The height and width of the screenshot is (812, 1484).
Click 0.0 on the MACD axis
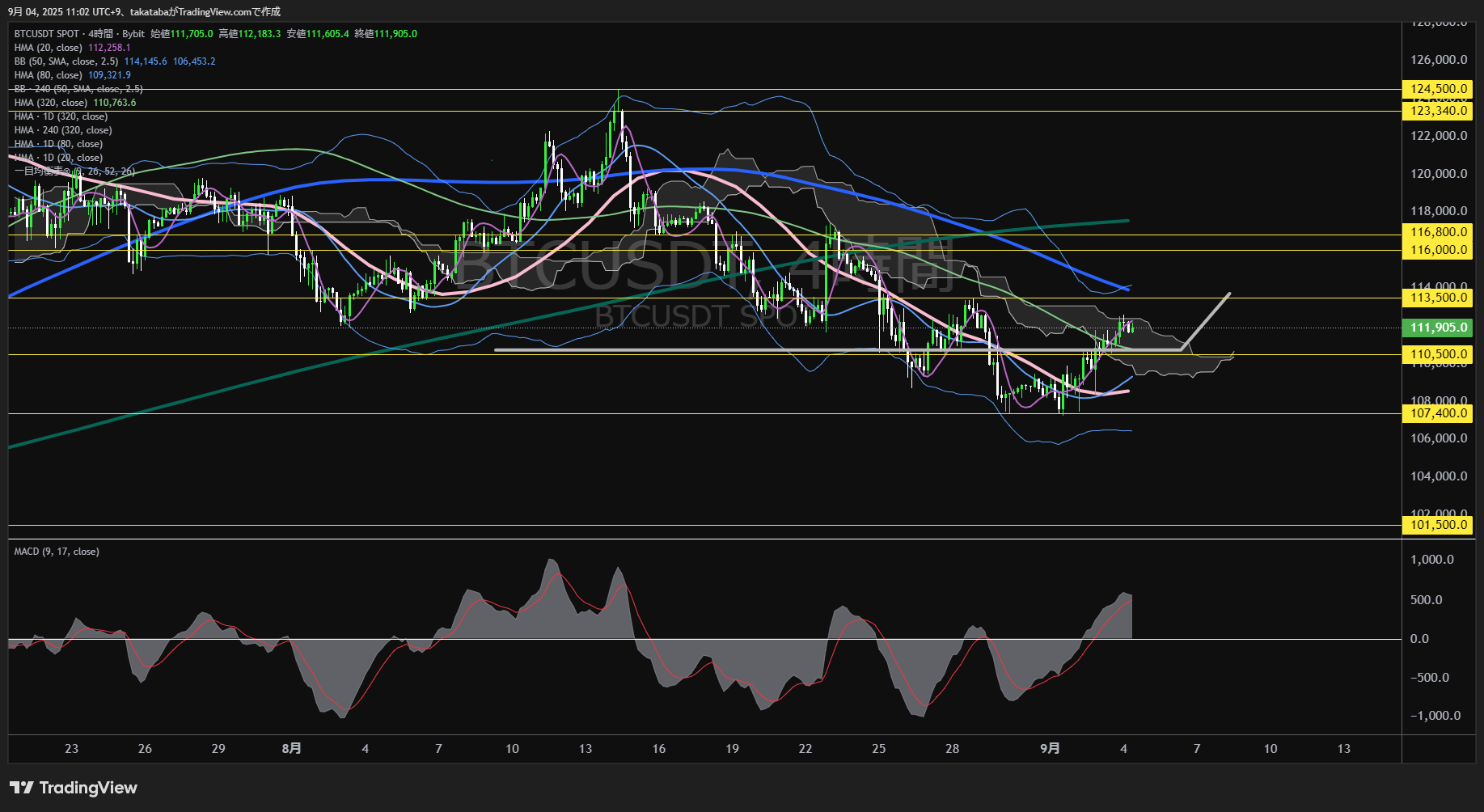[1419, 639]
